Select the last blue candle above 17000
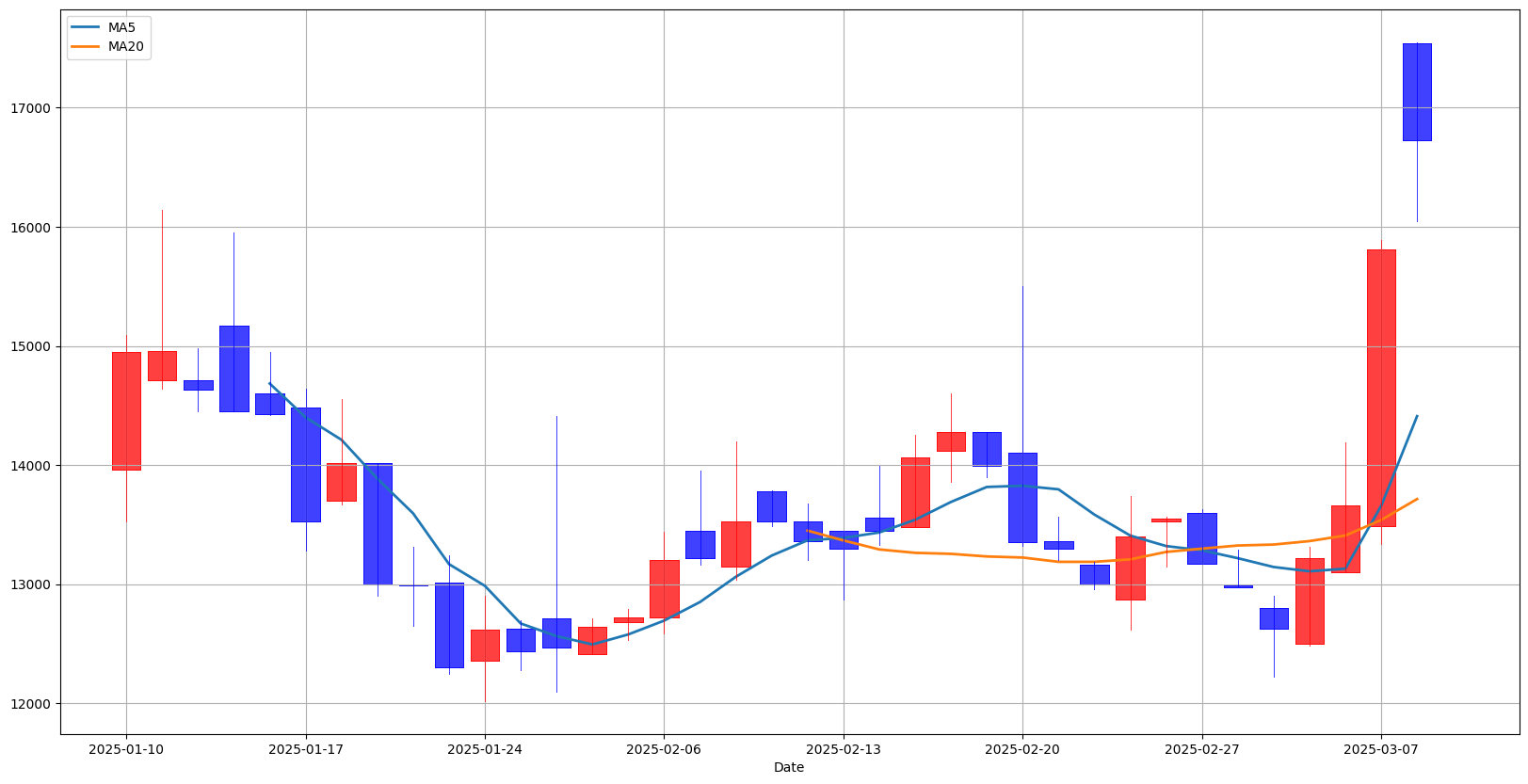This screenshot has height=784, width=1528. (1417, 92)
